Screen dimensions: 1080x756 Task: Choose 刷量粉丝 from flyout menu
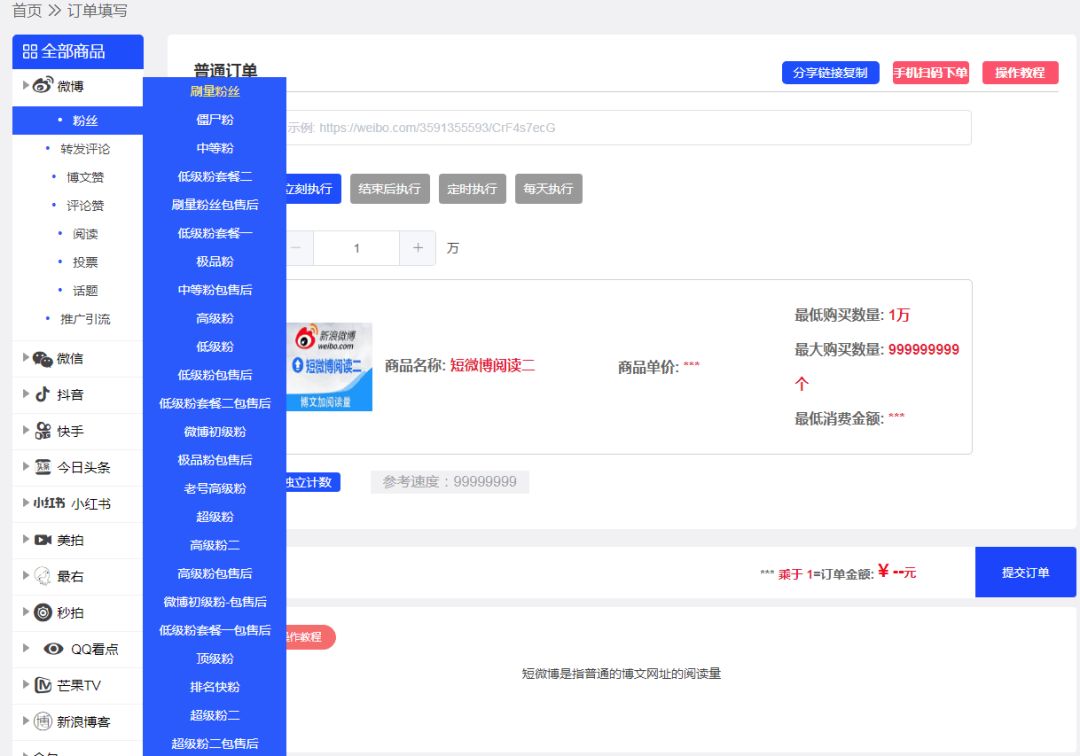click(215, 91)
